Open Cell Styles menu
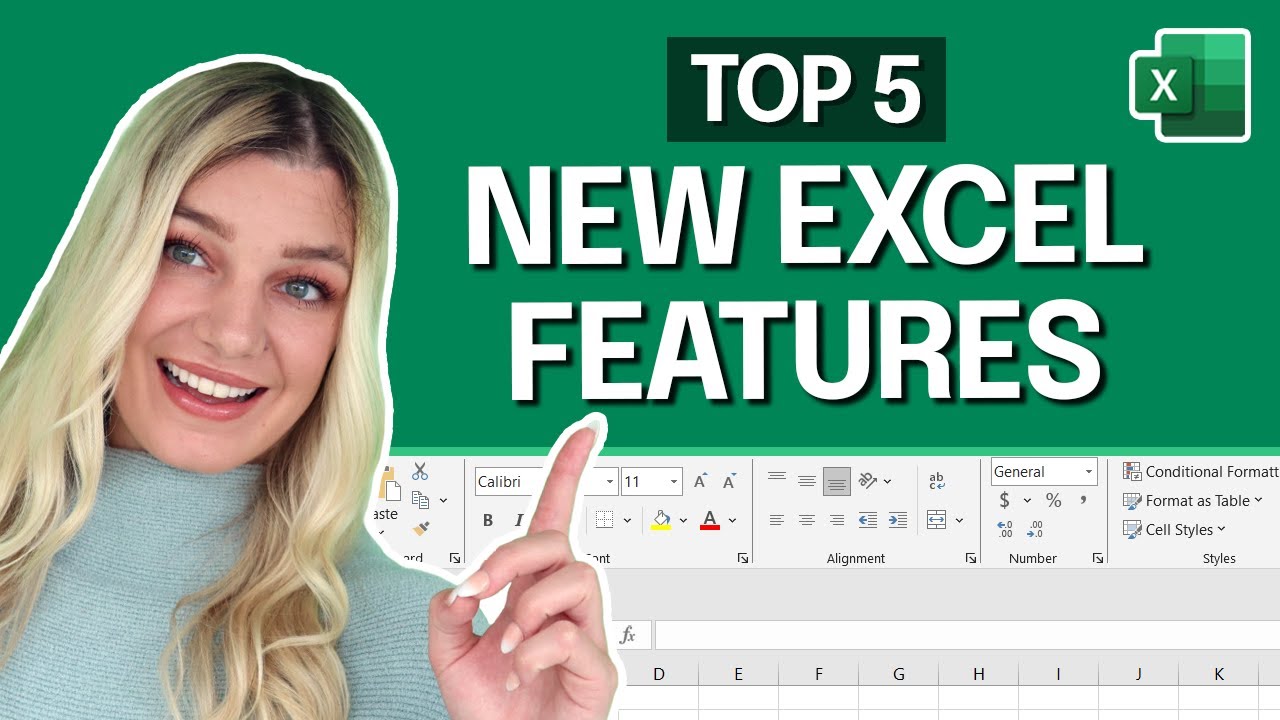This screenshot has height=720, width=1280. click(x=1175, y=530)
